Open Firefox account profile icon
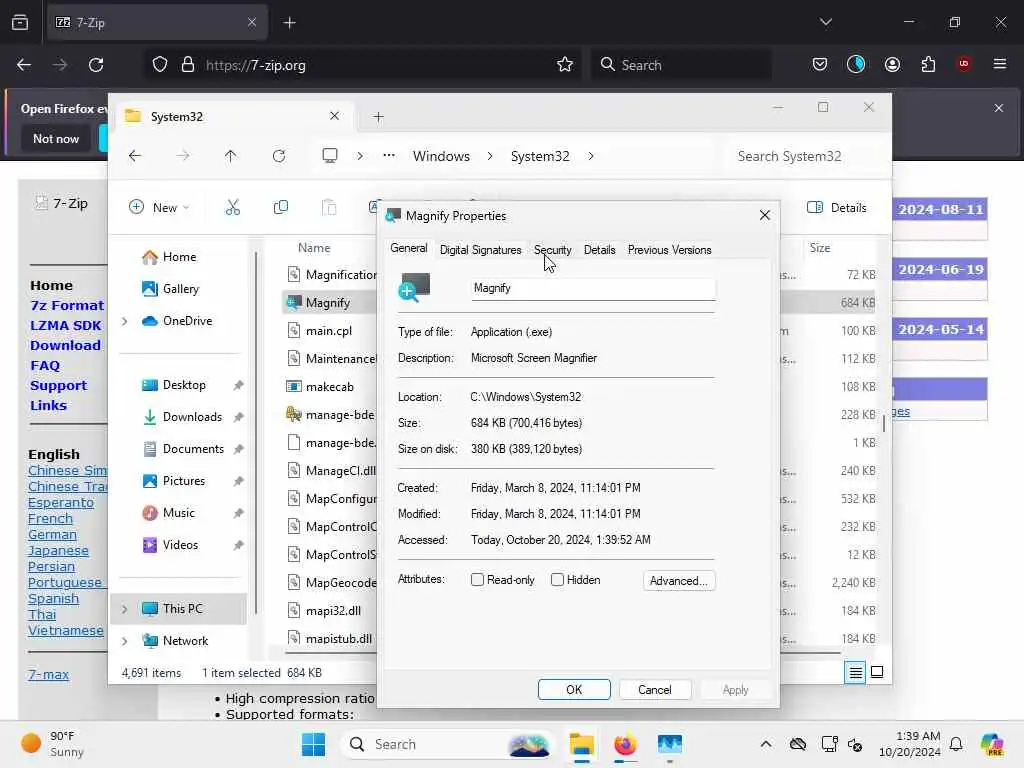Screen dimensions: 1024x768 click(892, 65)
